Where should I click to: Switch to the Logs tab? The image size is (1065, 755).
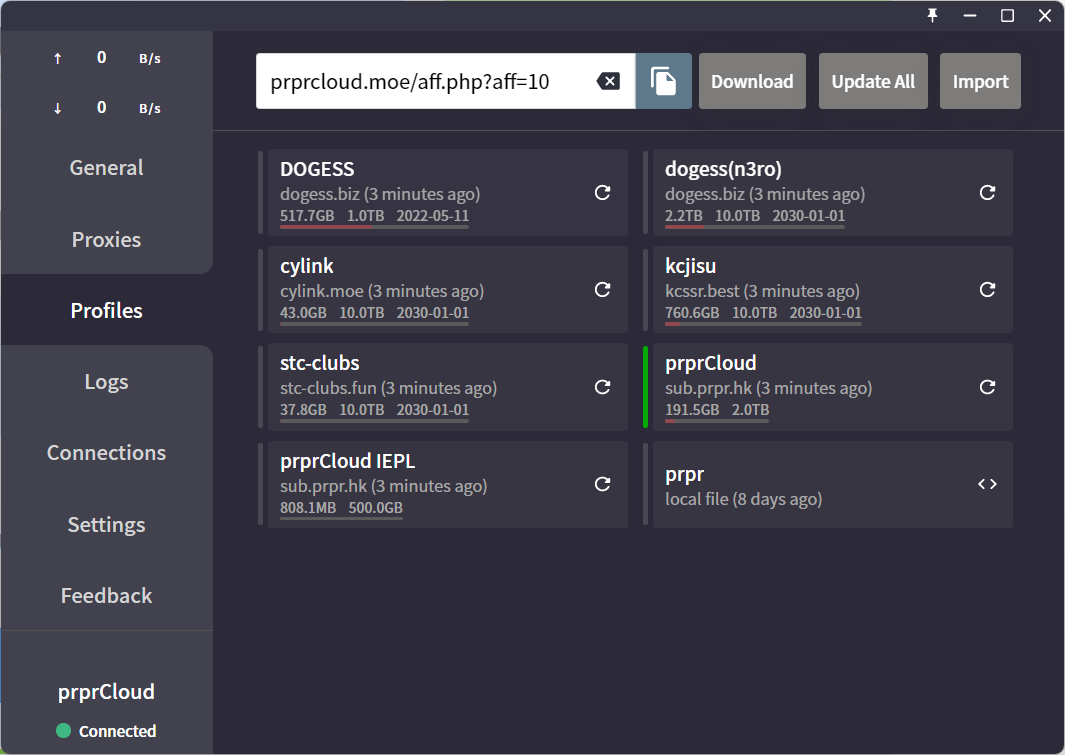pyautogui.click(x=106, y=382)
